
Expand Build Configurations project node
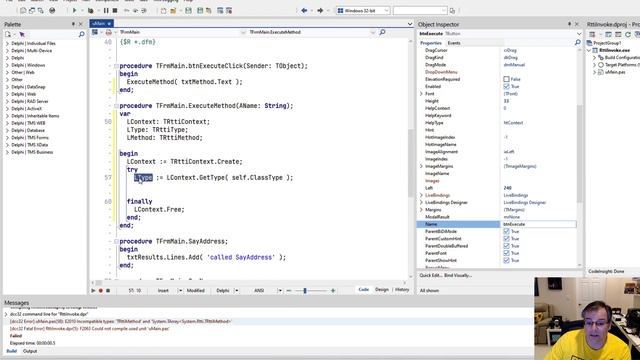tap(595, 58)
